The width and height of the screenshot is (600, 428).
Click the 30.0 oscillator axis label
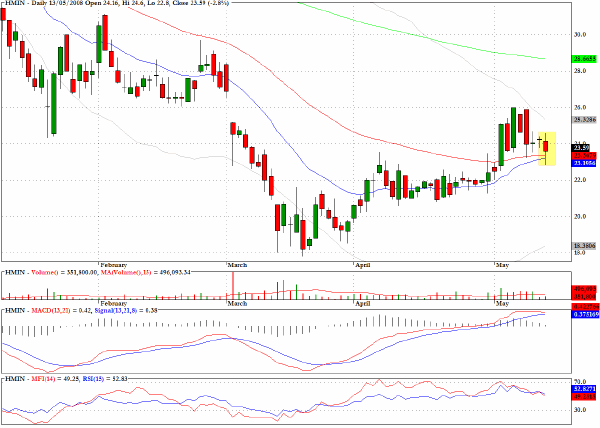pyautogui.click(x=580, y=410)
